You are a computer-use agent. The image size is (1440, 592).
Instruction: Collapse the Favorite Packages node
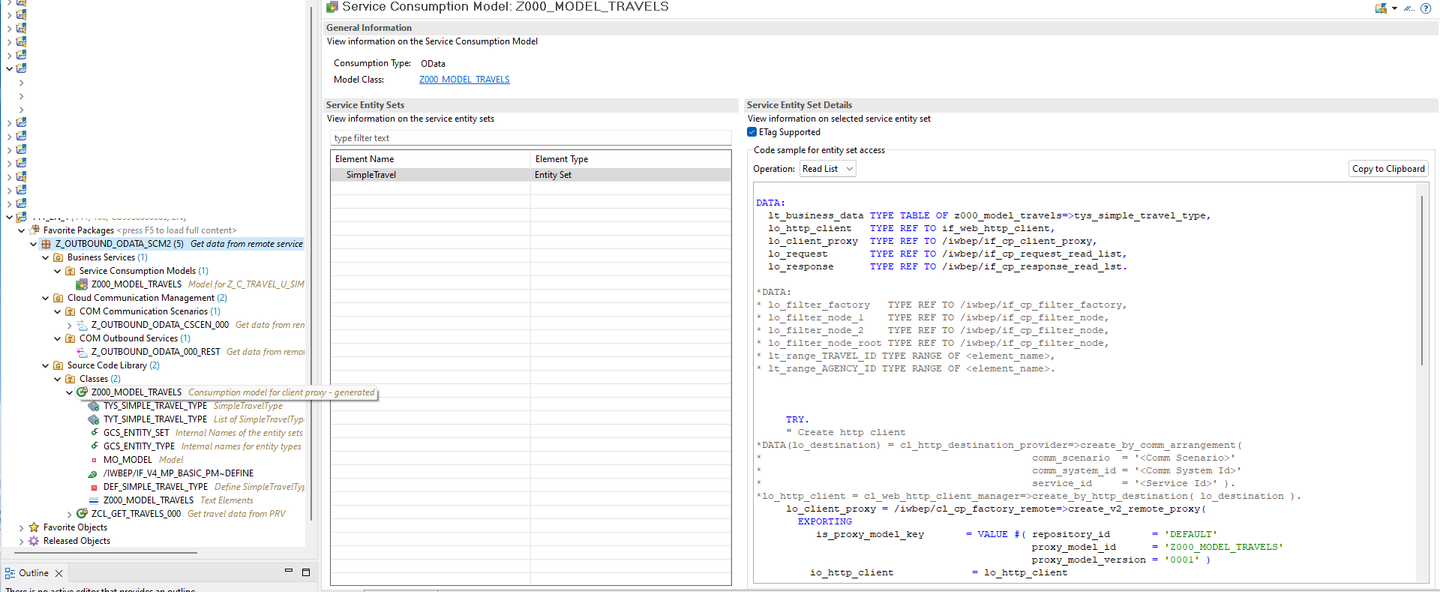pos(22,230)
